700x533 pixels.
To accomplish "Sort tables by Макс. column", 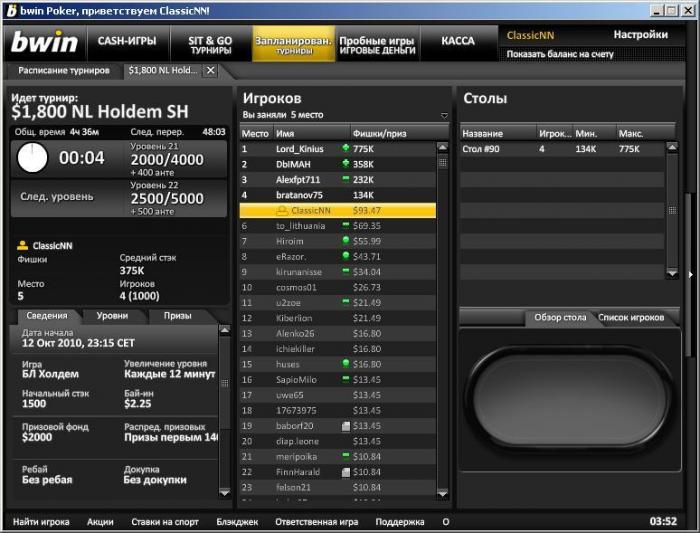I will (x=645, y=133).
